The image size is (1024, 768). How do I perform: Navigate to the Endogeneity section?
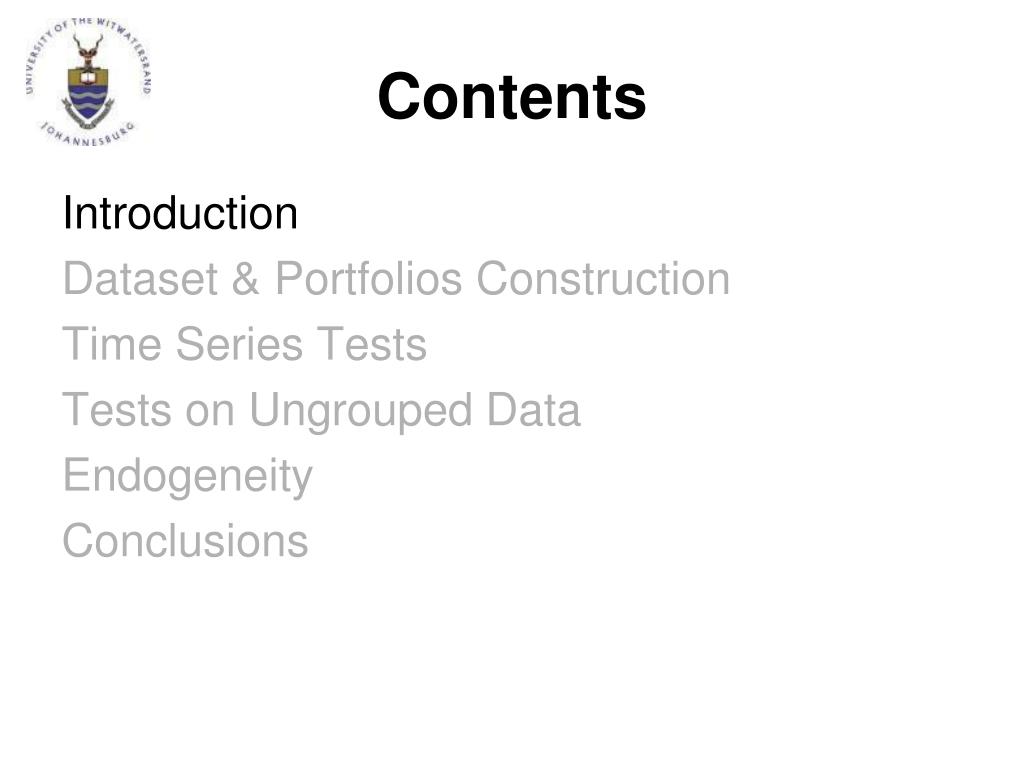[x=188, y=477]
